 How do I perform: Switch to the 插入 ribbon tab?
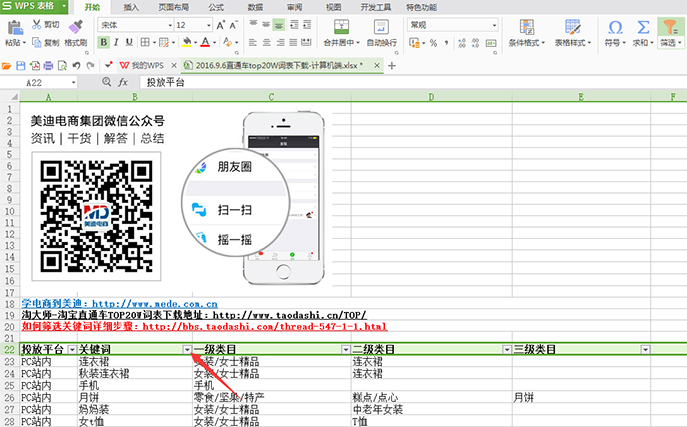(x=131, y=7)
